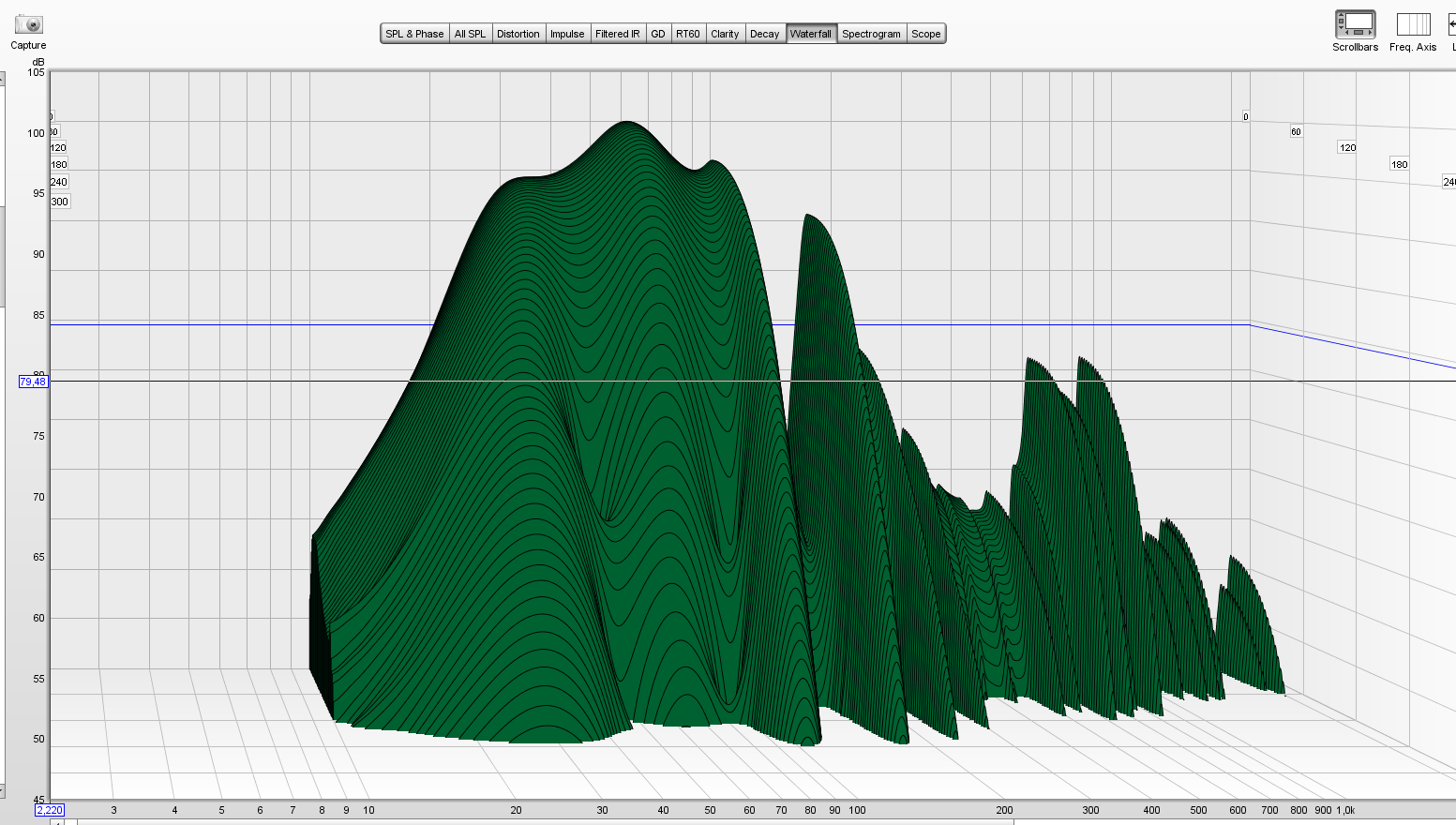Click the 60 time label at right
Viewport: 1456px width, 825px height.
click(x=1296, y=132)
